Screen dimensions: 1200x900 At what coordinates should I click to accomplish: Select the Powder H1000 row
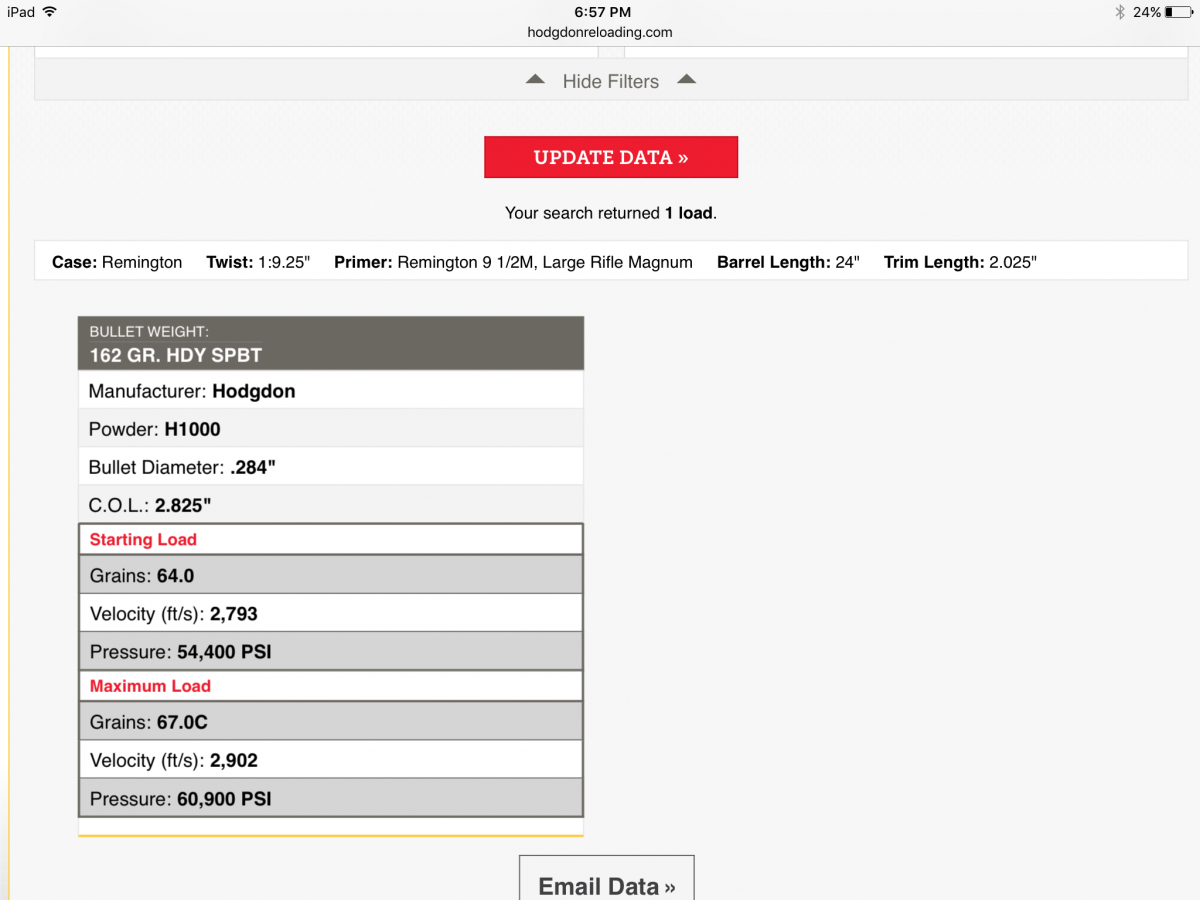click(330, 429)
